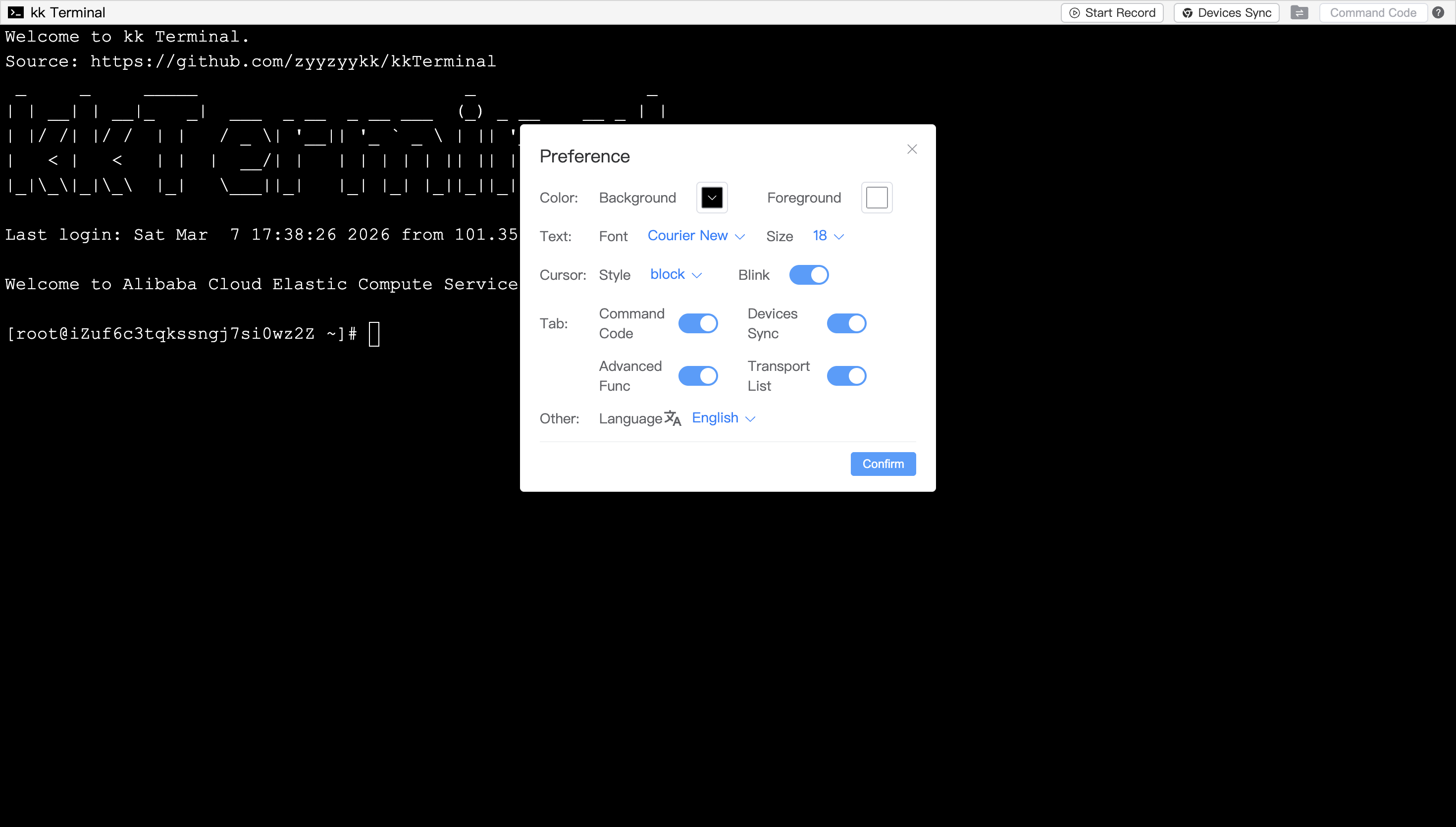Disable the Command Code tab toggle
The width and height of the screenshot is (1456, 827).
tap(698, 323)
